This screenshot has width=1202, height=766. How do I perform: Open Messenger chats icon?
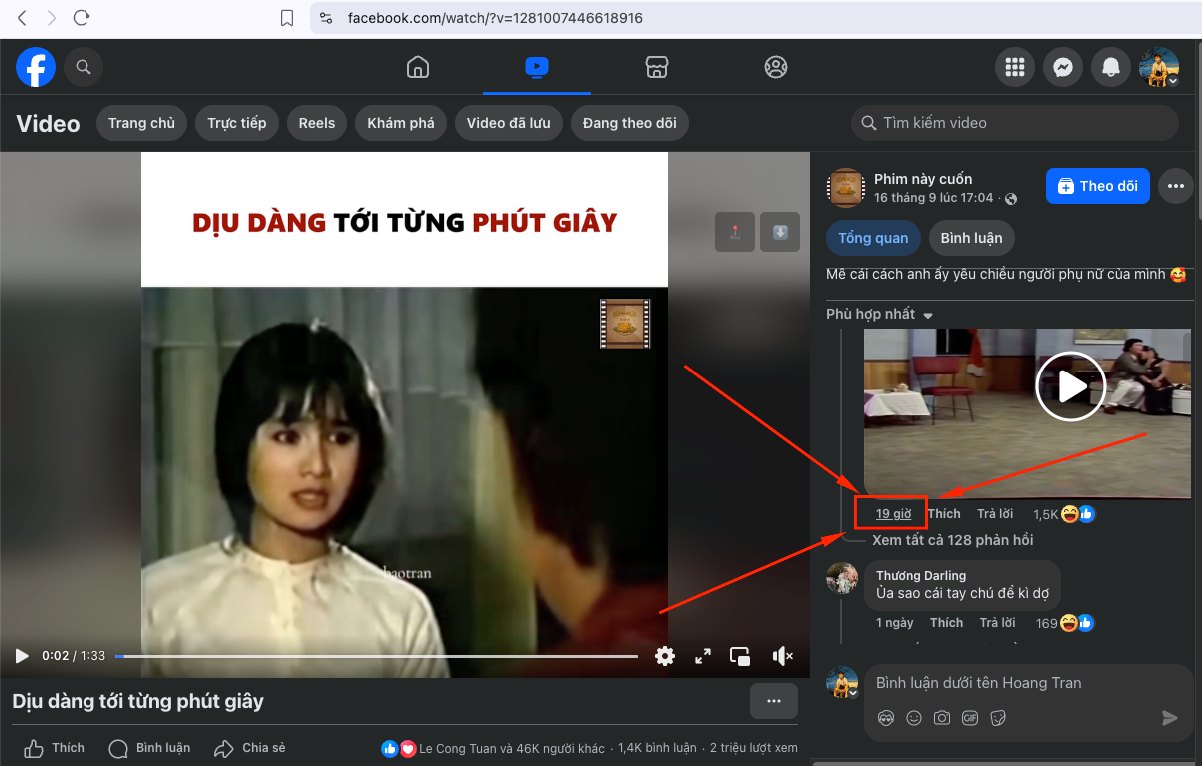pos(1063,67)
